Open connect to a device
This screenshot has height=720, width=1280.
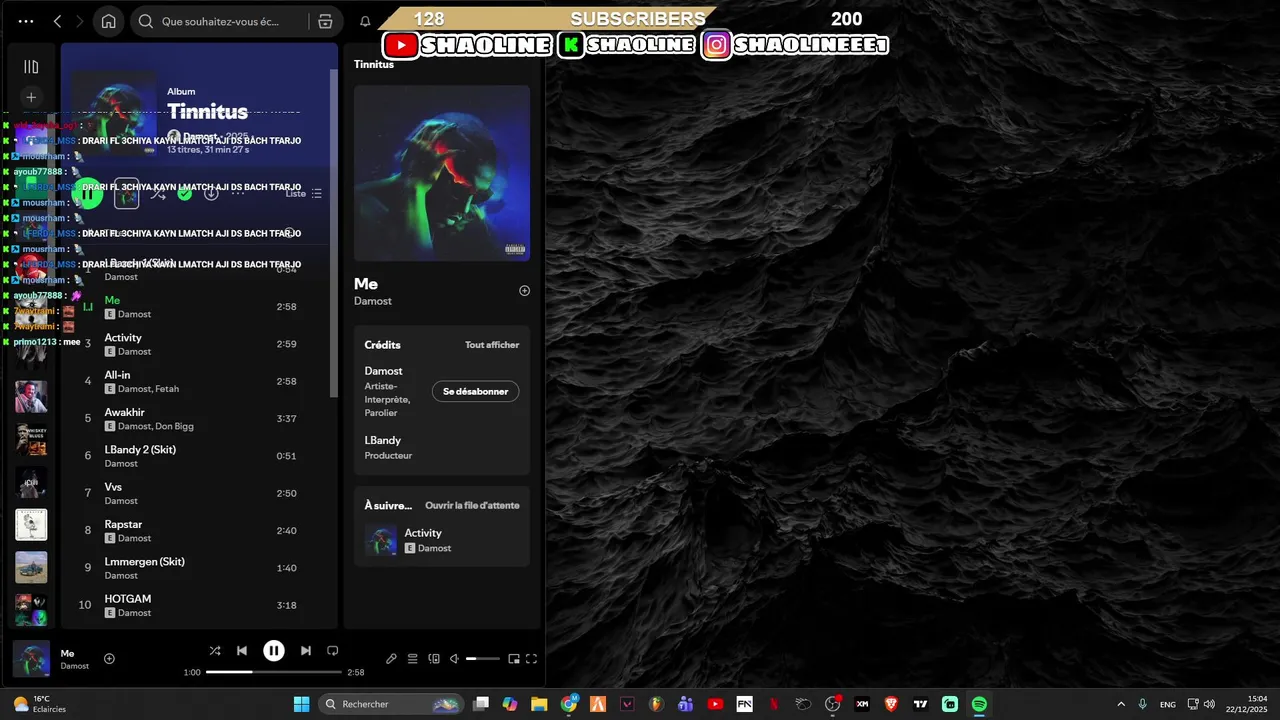click(x=434, y=658)
